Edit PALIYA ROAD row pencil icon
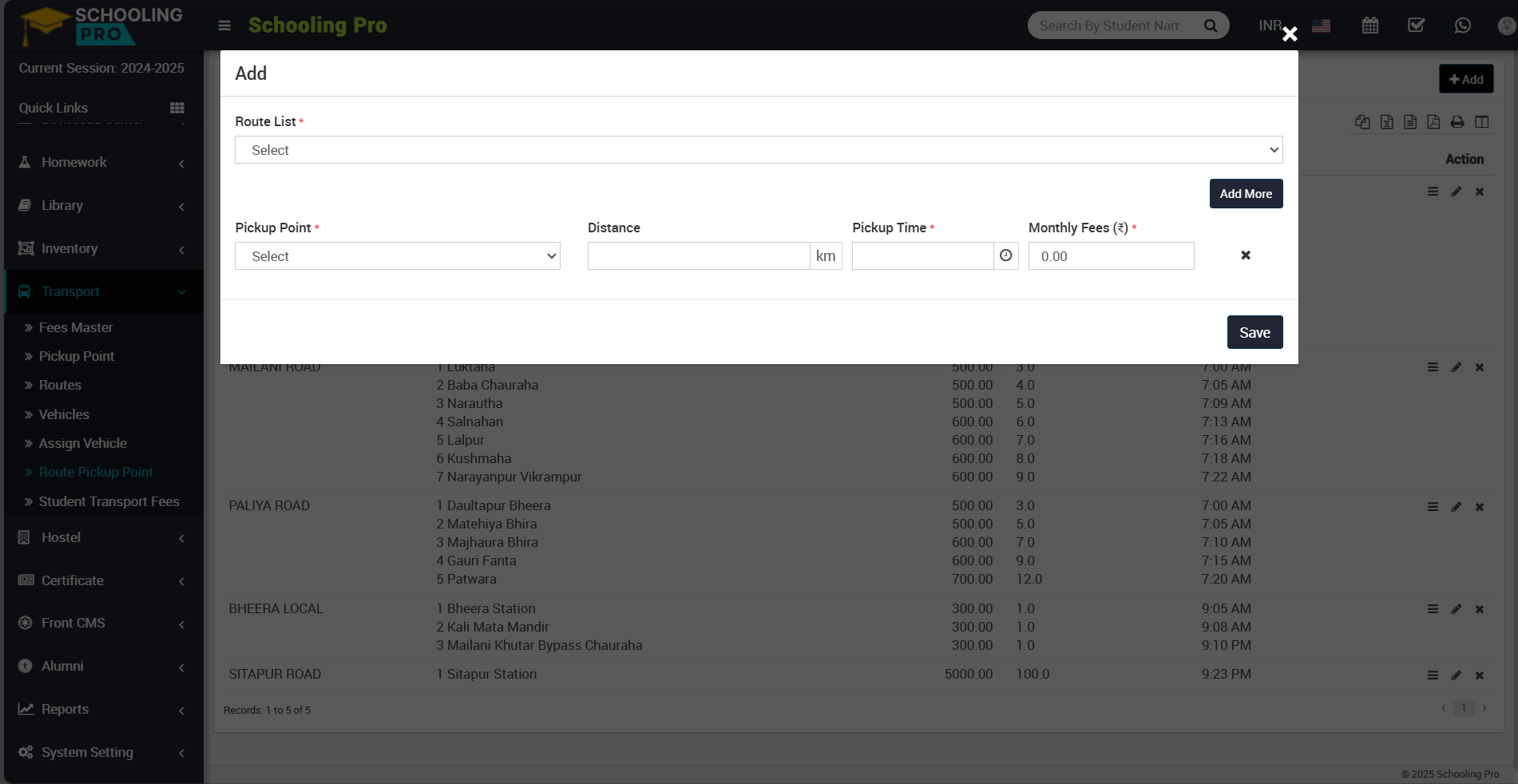Viewport: 1518px width, 784px height. 1457,507
